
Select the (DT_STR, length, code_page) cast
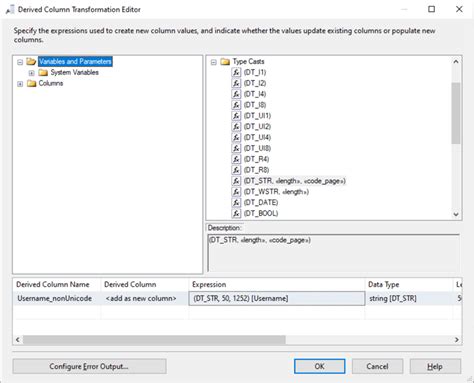click(x=295, y=181)
